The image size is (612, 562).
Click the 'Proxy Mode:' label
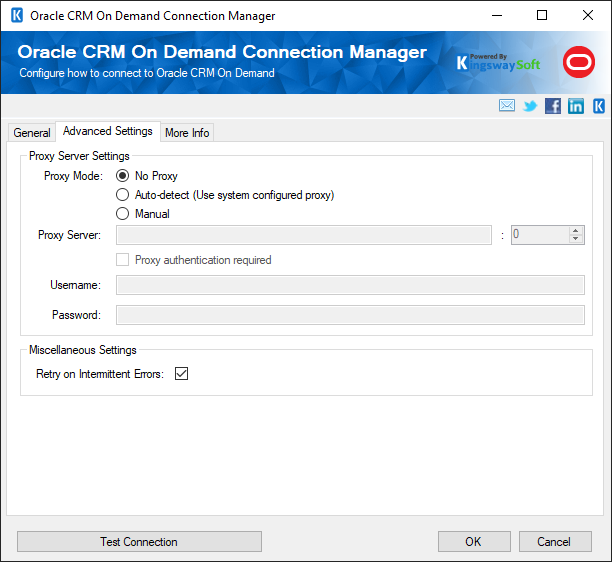[x=73, y=176]
